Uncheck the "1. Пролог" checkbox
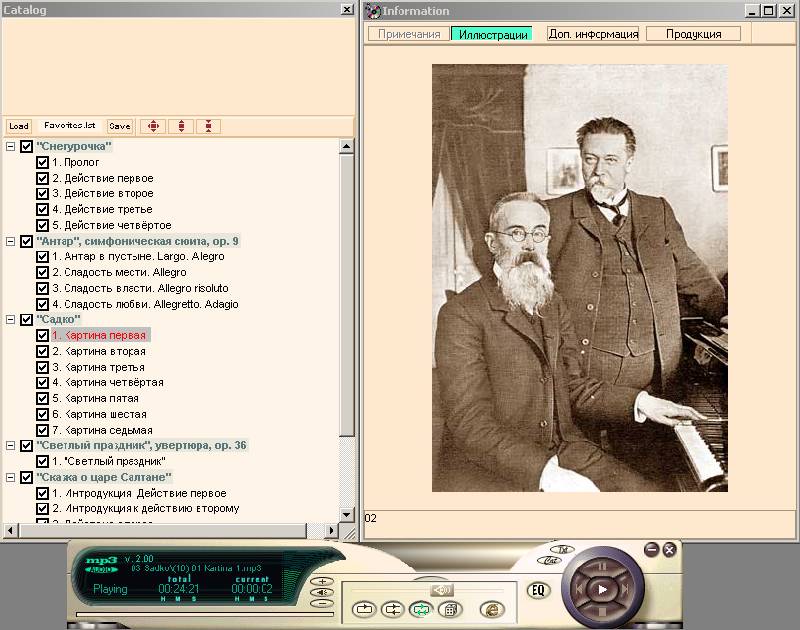Screen dimensions: 800x630 [42, 163]
